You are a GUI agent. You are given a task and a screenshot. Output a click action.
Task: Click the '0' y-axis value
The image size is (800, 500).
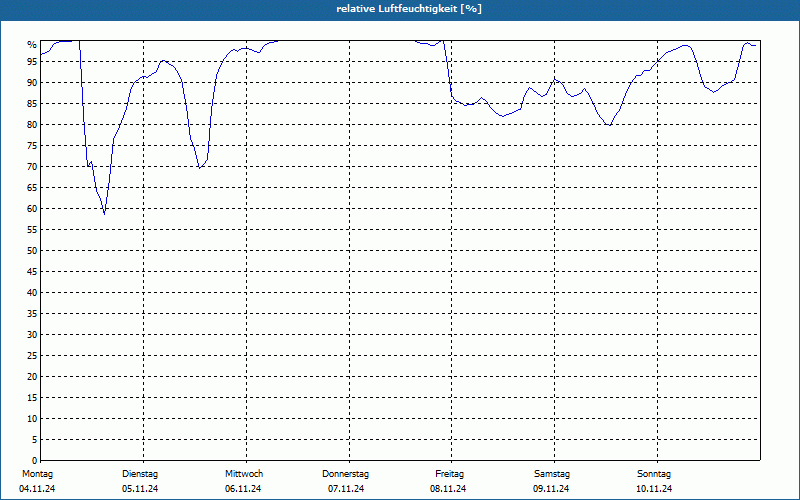35,461
